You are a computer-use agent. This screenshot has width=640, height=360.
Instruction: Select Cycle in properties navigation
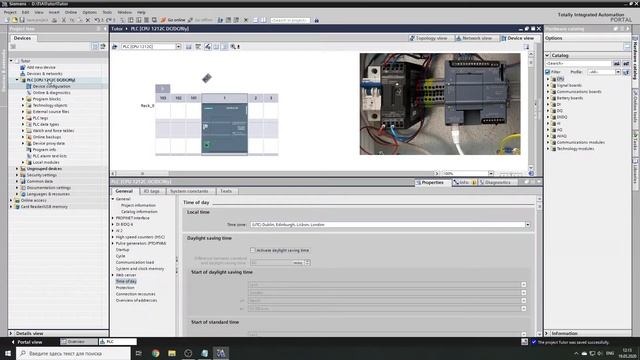coord(120,256)
